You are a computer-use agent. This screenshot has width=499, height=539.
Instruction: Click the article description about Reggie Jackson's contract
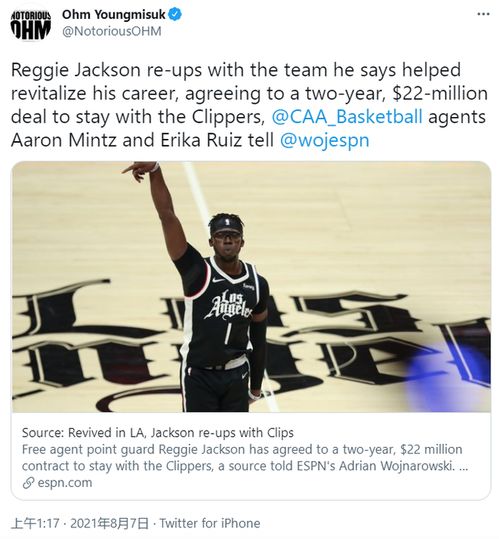[245, 458]
